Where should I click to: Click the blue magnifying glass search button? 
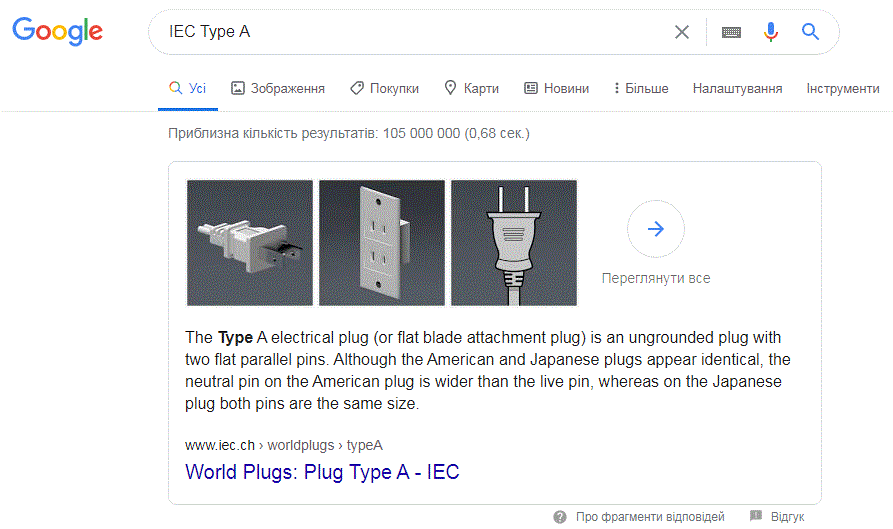810,32
